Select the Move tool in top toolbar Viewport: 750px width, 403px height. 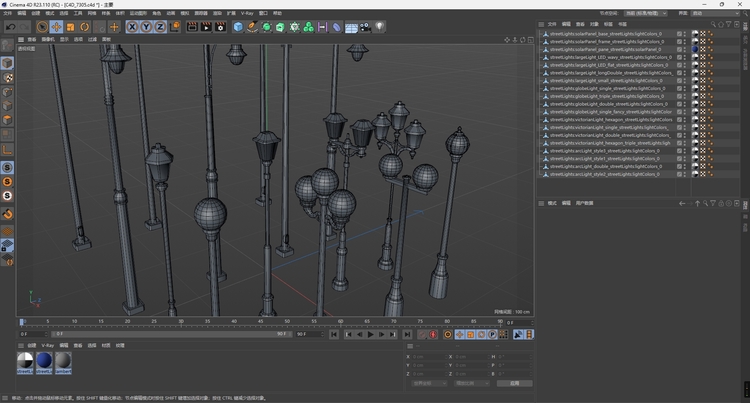(x=56, y=27)
